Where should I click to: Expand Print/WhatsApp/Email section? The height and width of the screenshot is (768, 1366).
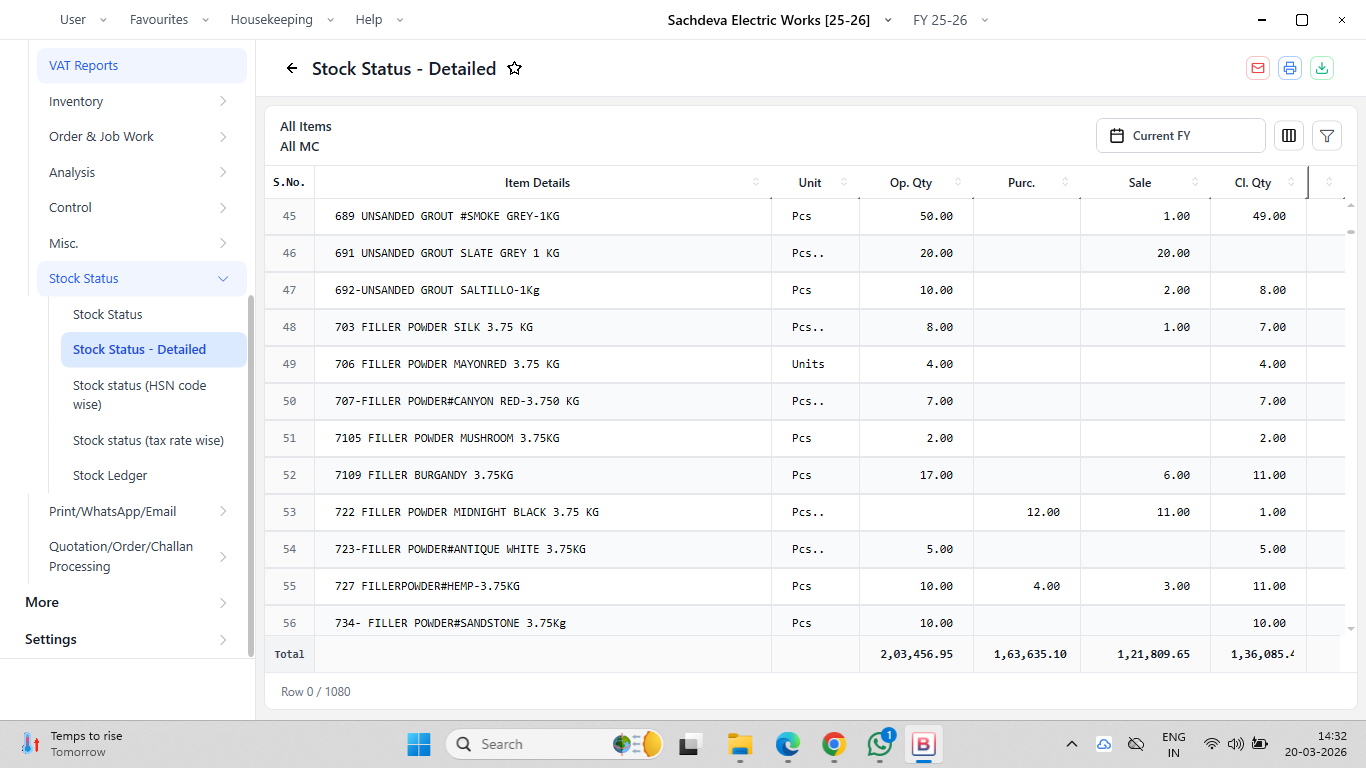click(x=142, y=511)
